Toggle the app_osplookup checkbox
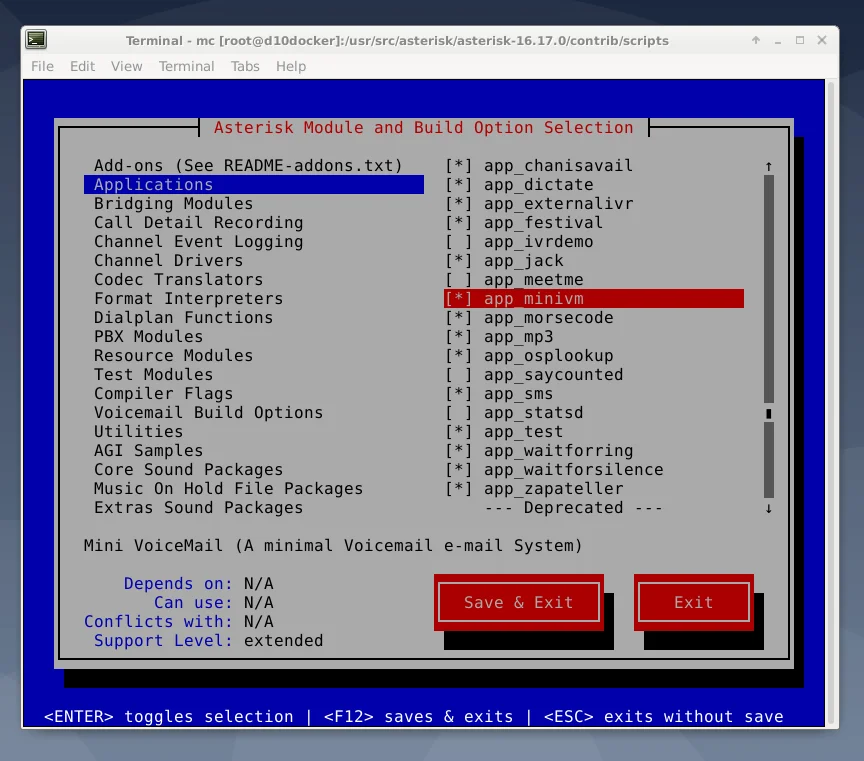 [458, 356]
